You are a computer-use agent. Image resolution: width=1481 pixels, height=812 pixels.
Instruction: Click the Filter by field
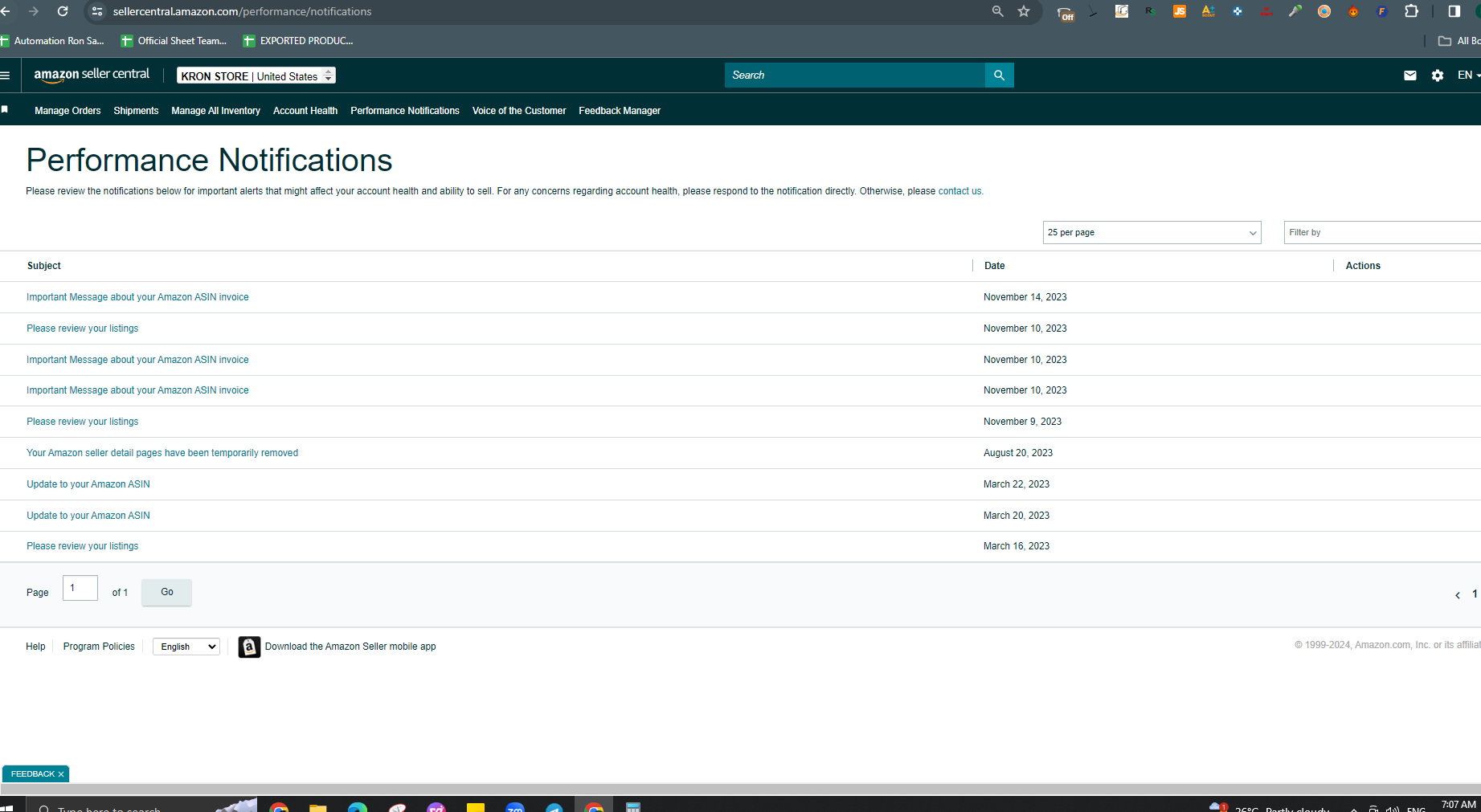1382,232
